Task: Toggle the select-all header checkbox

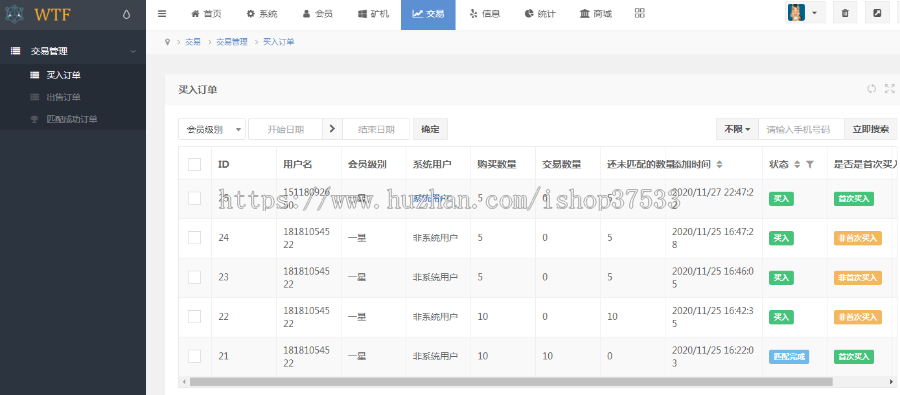Action: [195, 164]
